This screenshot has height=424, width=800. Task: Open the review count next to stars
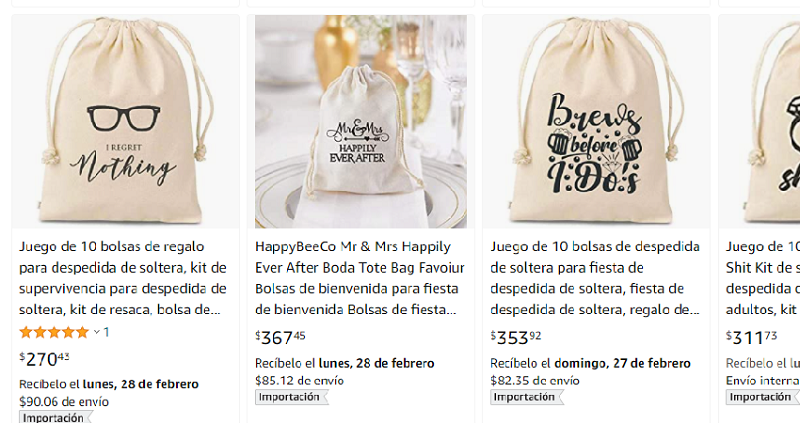coord(106,333)
